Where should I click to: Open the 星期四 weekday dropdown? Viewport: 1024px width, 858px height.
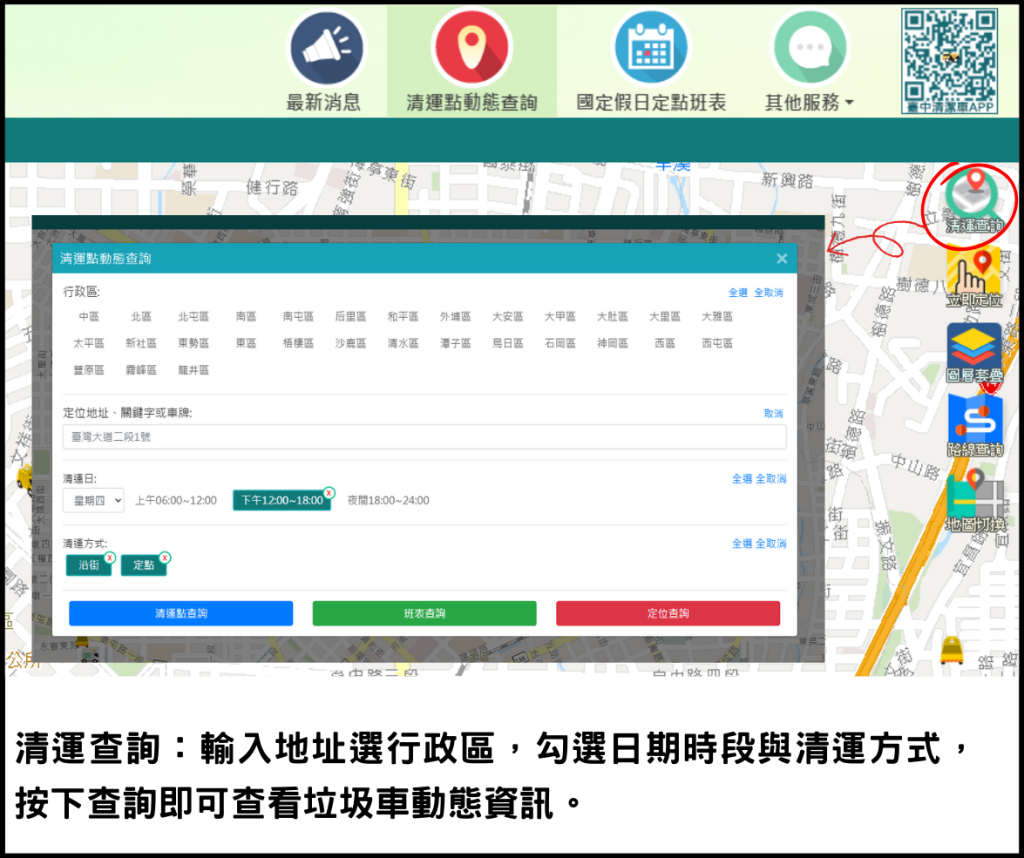[x=93, y=500]
